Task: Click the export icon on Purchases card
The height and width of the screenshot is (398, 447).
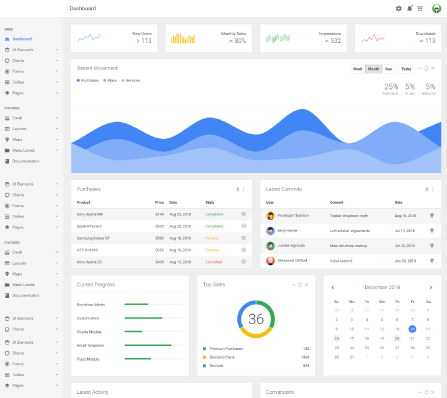Action: (238, 189)
